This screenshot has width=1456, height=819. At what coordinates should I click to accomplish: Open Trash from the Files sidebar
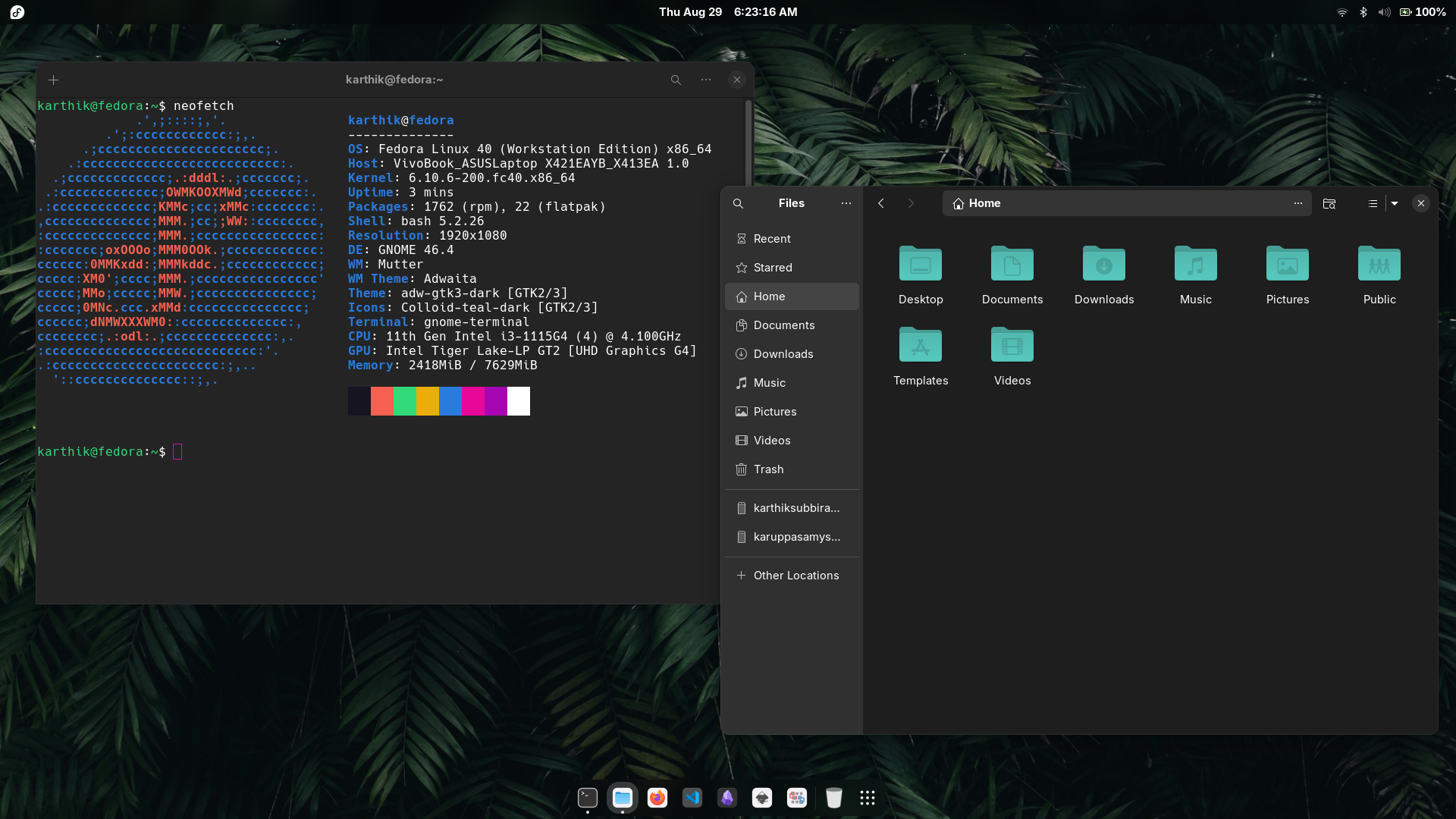click(792, 469)
